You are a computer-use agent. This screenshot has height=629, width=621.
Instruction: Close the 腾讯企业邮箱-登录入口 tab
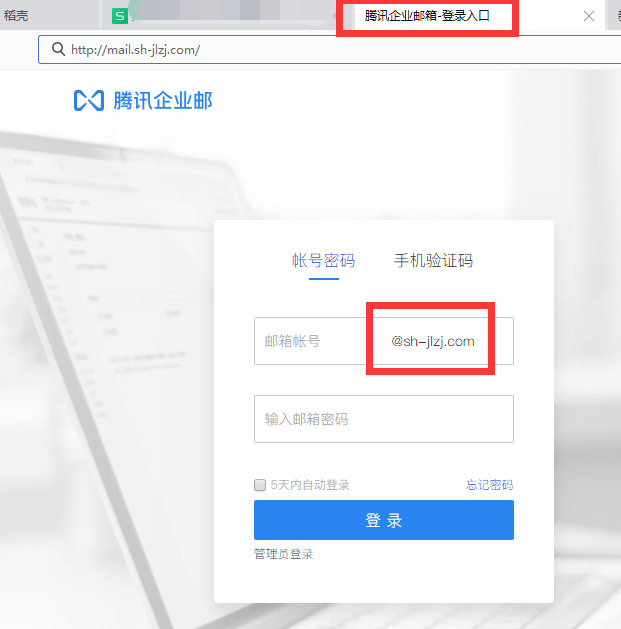(589, 16)
